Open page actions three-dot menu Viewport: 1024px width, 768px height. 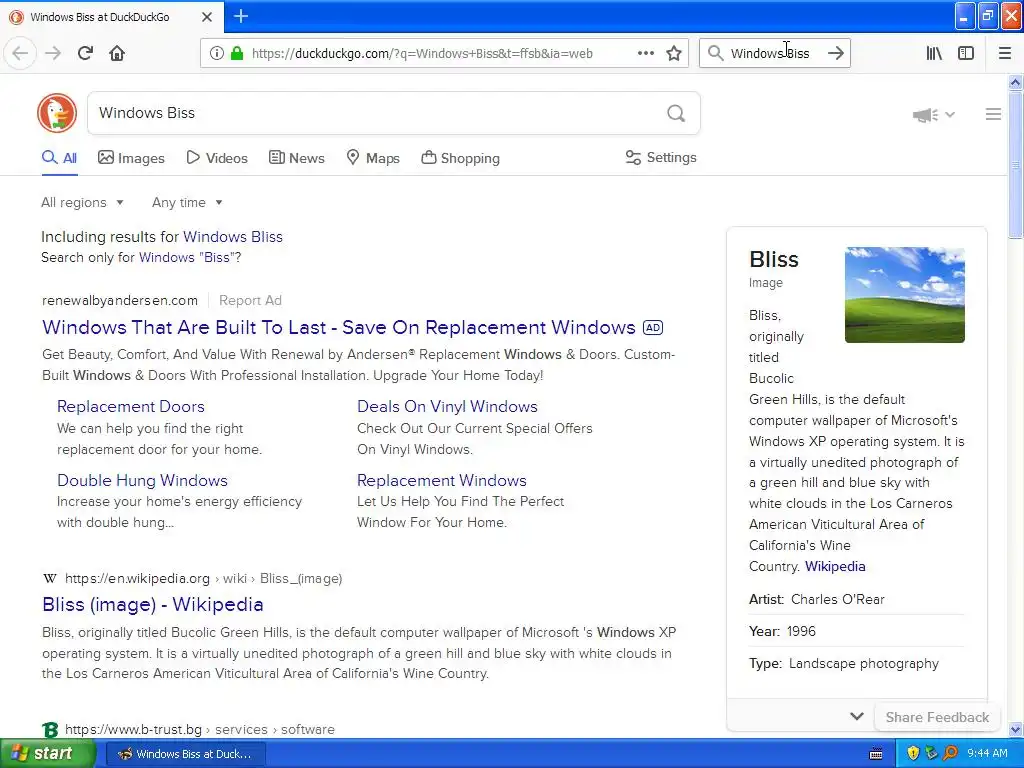(x=645, y=53)
